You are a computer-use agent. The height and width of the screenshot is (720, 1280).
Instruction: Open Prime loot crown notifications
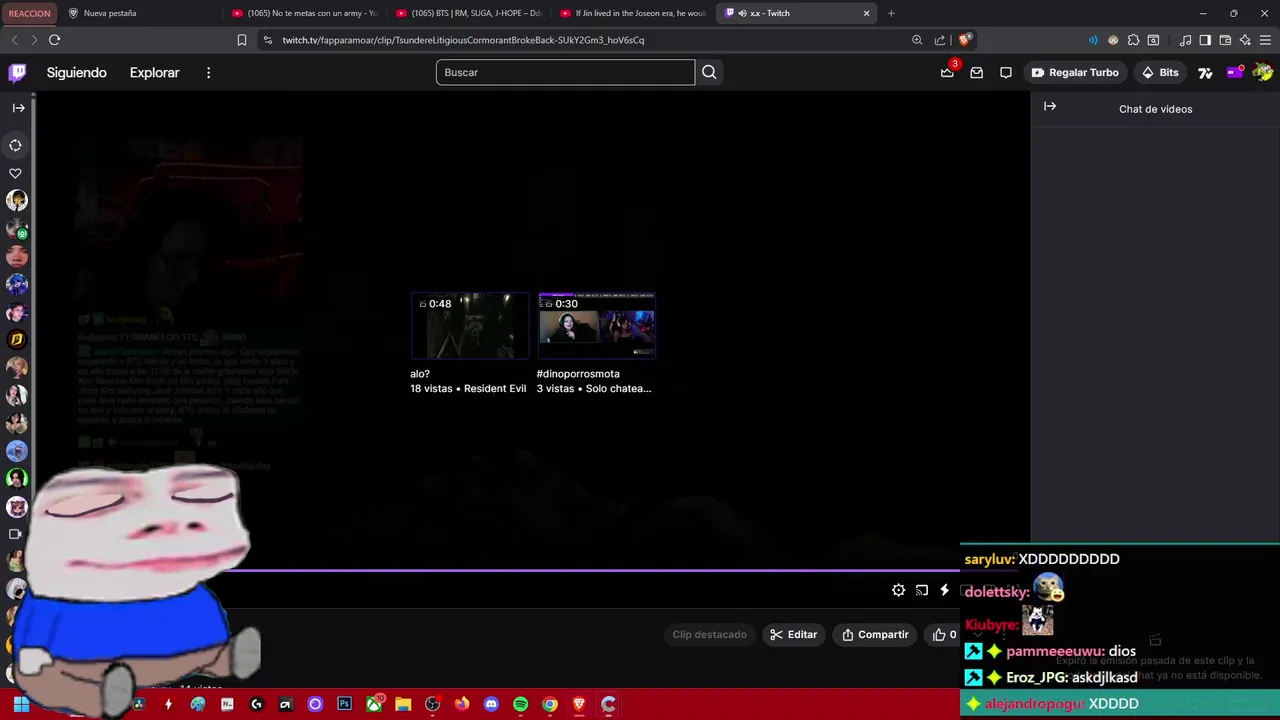pos(947,72)
